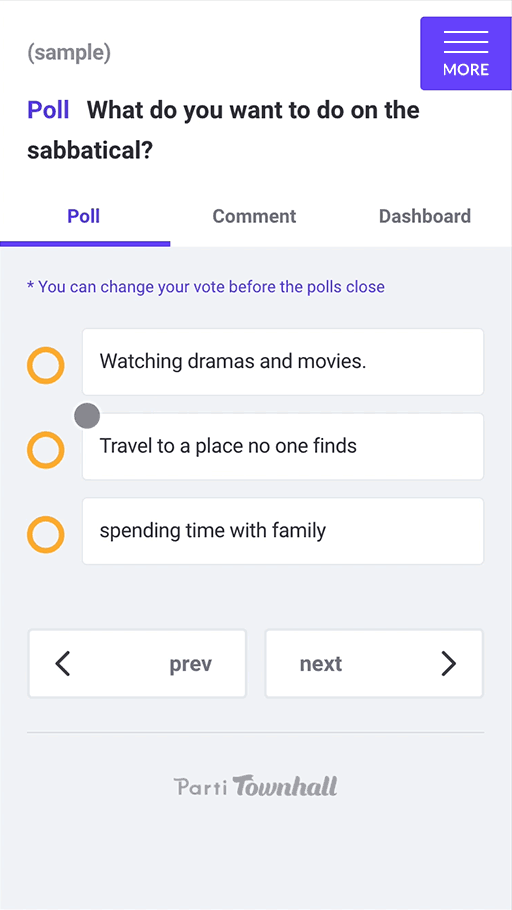Choose the Watching dramas and movies option box

pyautogui.click(x=283, y=362)
